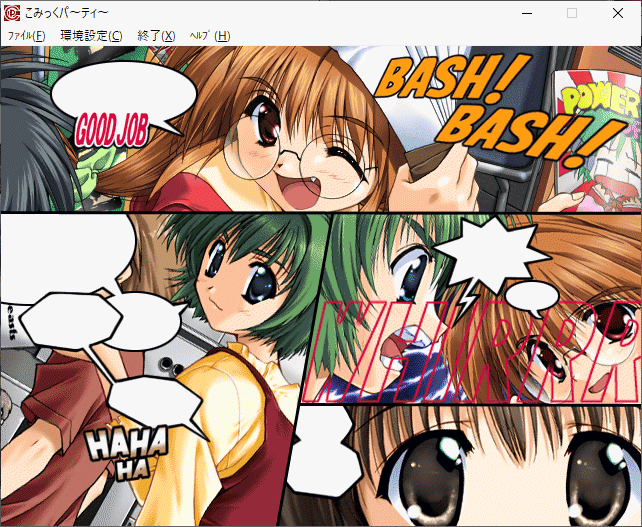Open the ヘルプ(H) menu

(210, 36)
